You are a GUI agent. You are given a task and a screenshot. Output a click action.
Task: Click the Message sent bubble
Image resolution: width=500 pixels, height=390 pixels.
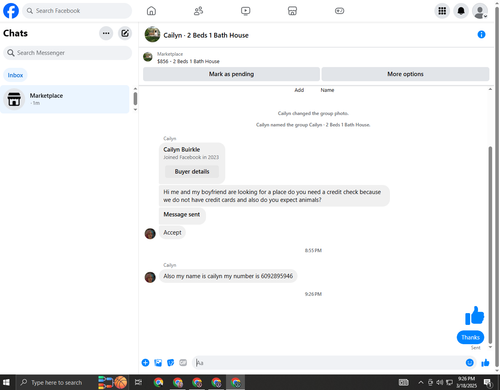[182, 215]
